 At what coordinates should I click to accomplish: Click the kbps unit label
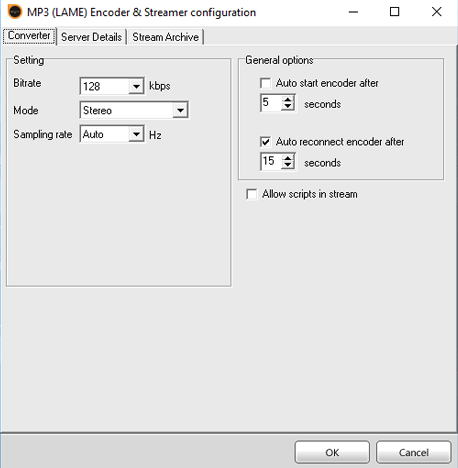point(160,86)
